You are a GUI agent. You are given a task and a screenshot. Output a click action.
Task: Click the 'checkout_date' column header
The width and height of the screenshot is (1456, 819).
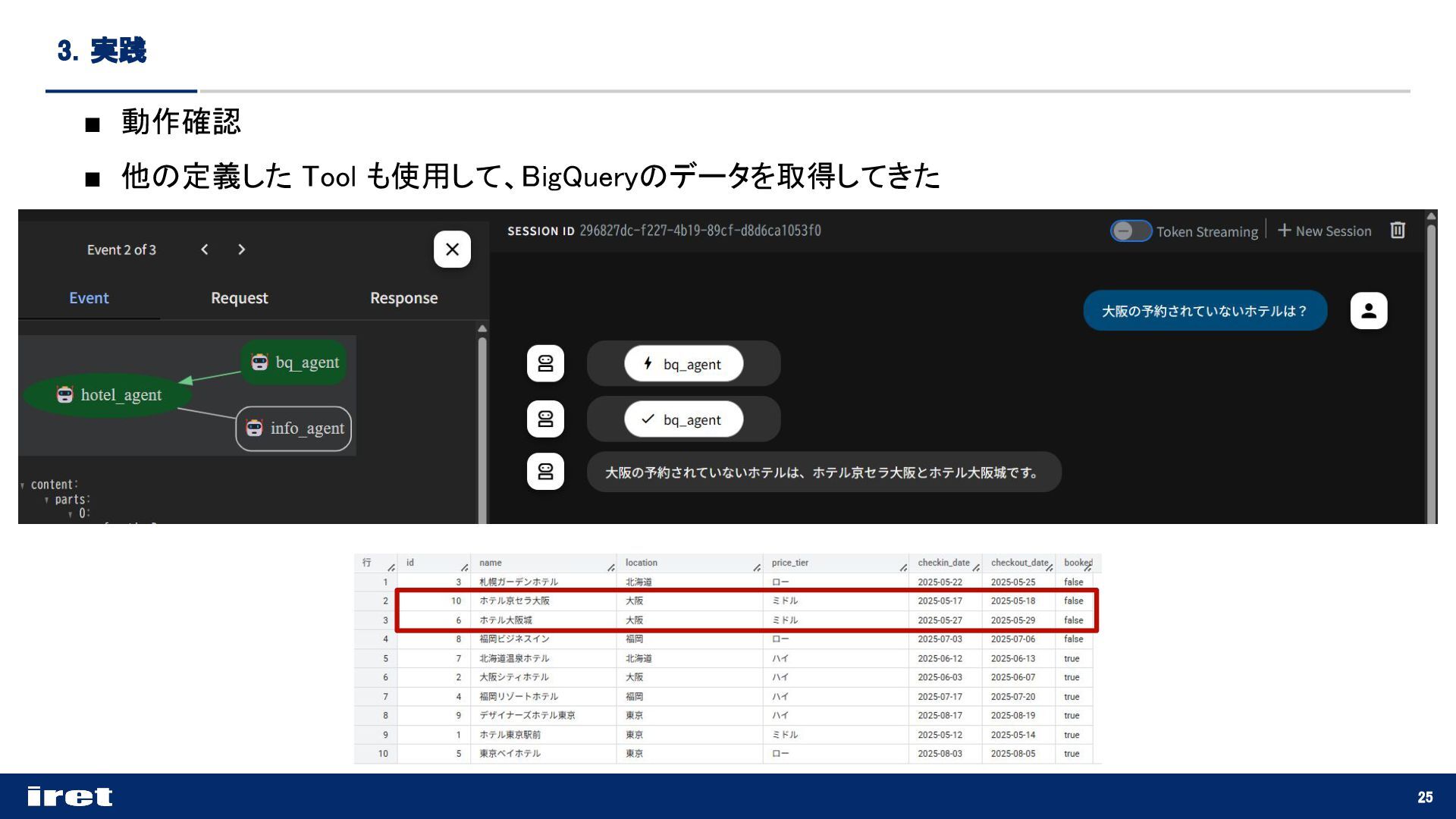[x=1019, y=563]
